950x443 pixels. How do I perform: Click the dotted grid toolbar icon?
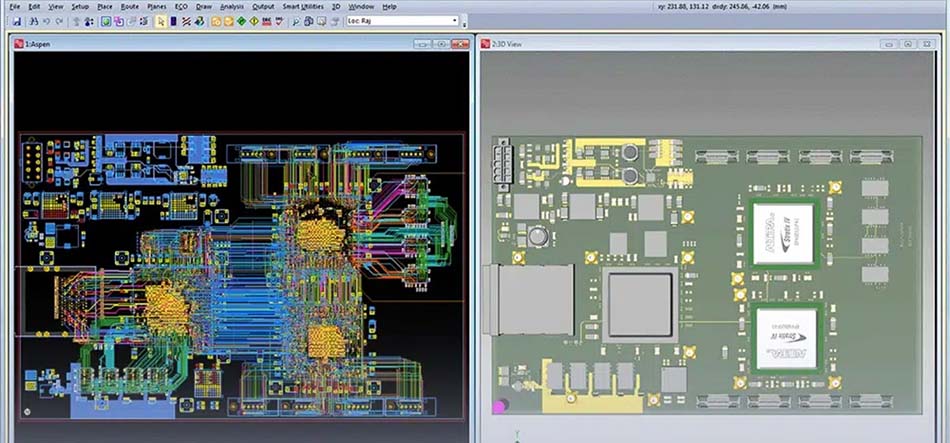click(144, 21)
